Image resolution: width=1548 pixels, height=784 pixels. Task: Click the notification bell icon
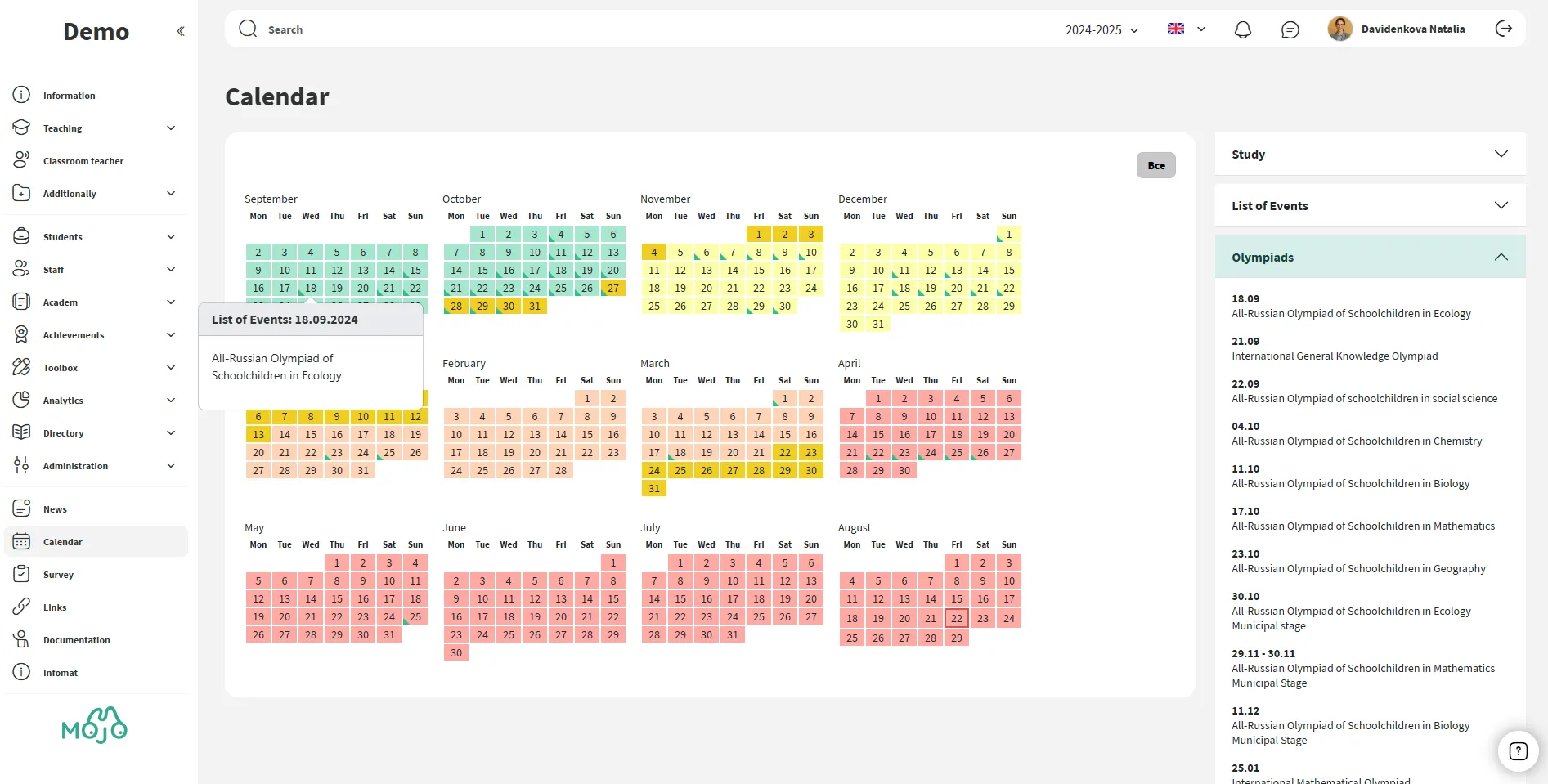pos(1242,30)
